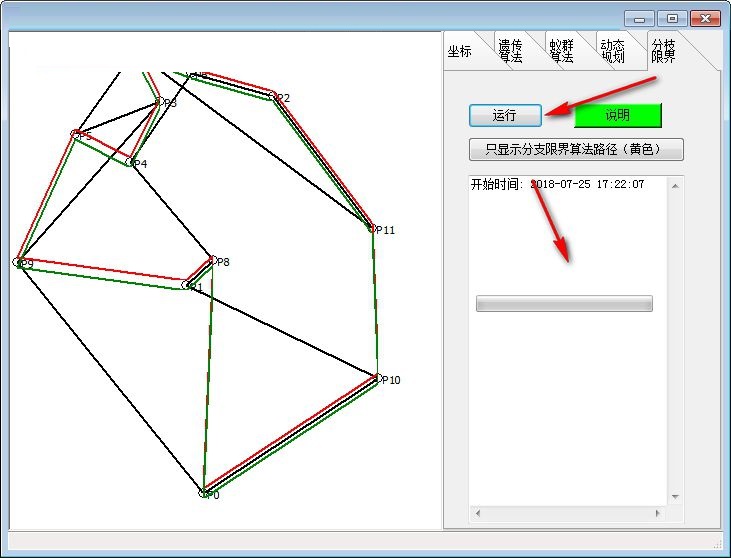The height and width of the screenshot is (558, 731).
Task: Click the progress bar in output panel
Action: (564, 303)
